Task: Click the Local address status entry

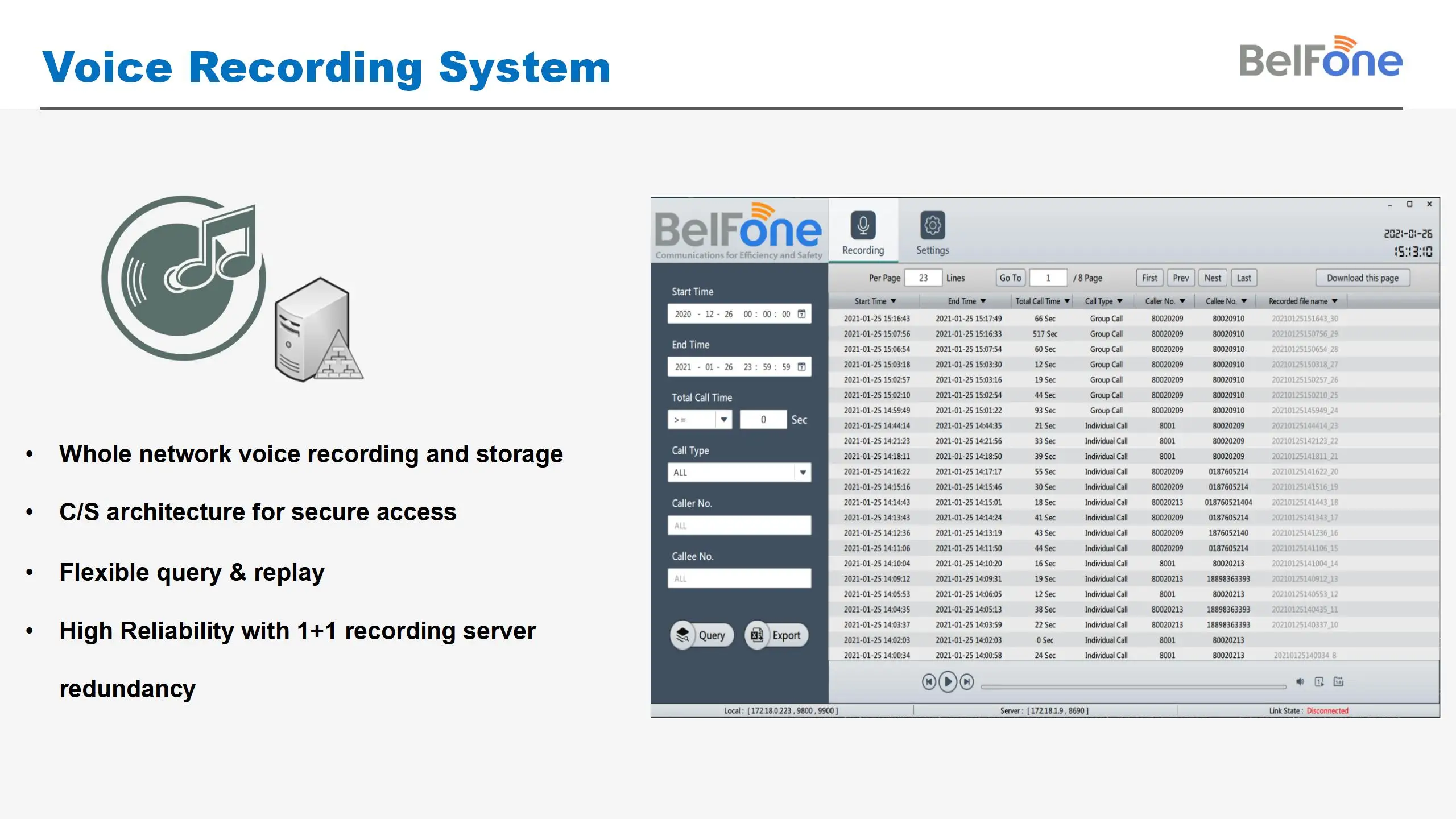Action: pos(781,710)
